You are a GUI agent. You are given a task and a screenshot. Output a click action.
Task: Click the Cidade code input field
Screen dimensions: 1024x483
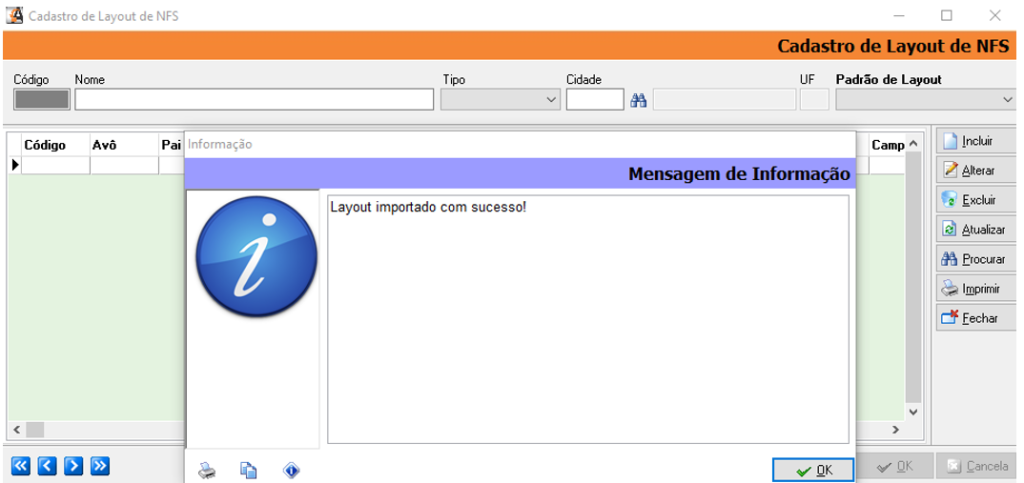click(x=595, y=99)
